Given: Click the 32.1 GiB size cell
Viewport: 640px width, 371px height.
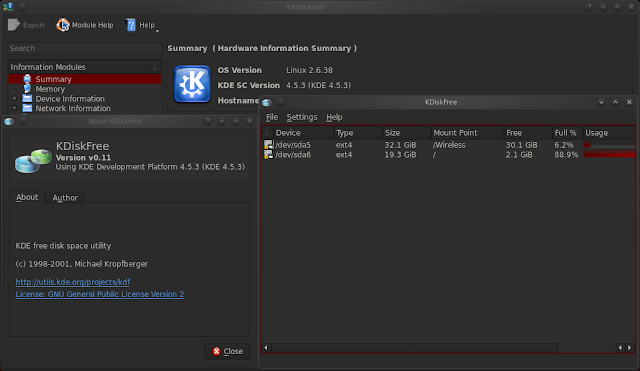Looking at the screenshot, I should 400,145.
